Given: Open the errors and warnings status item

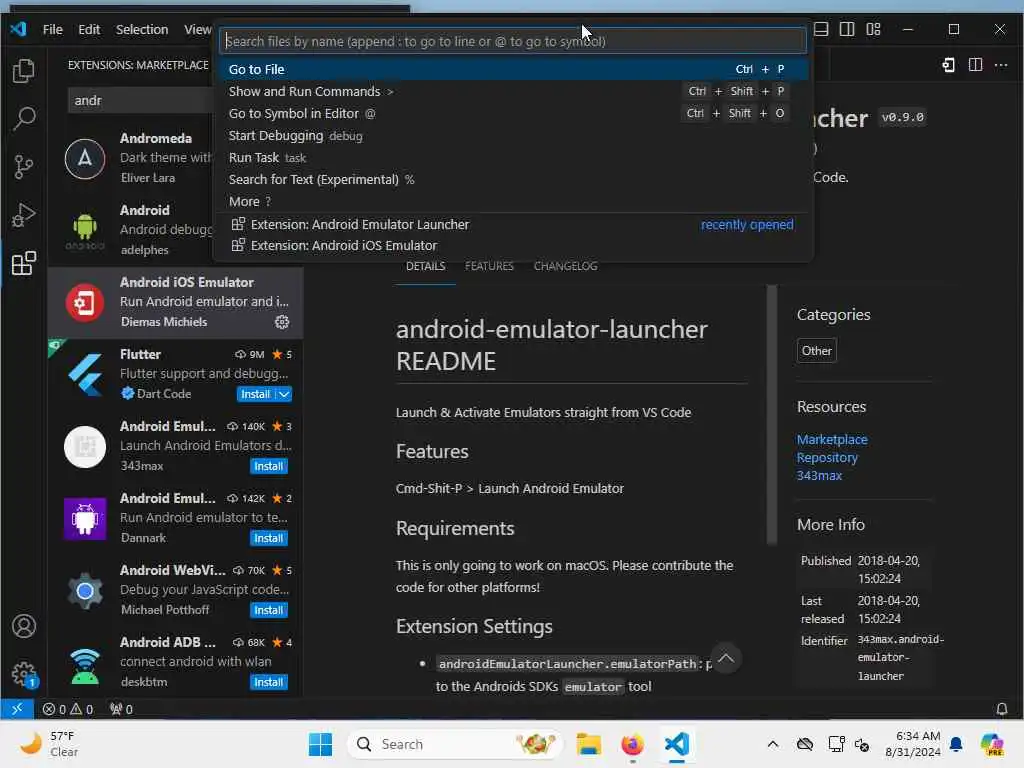Looking at the screenshot, I should click(68, 709).
